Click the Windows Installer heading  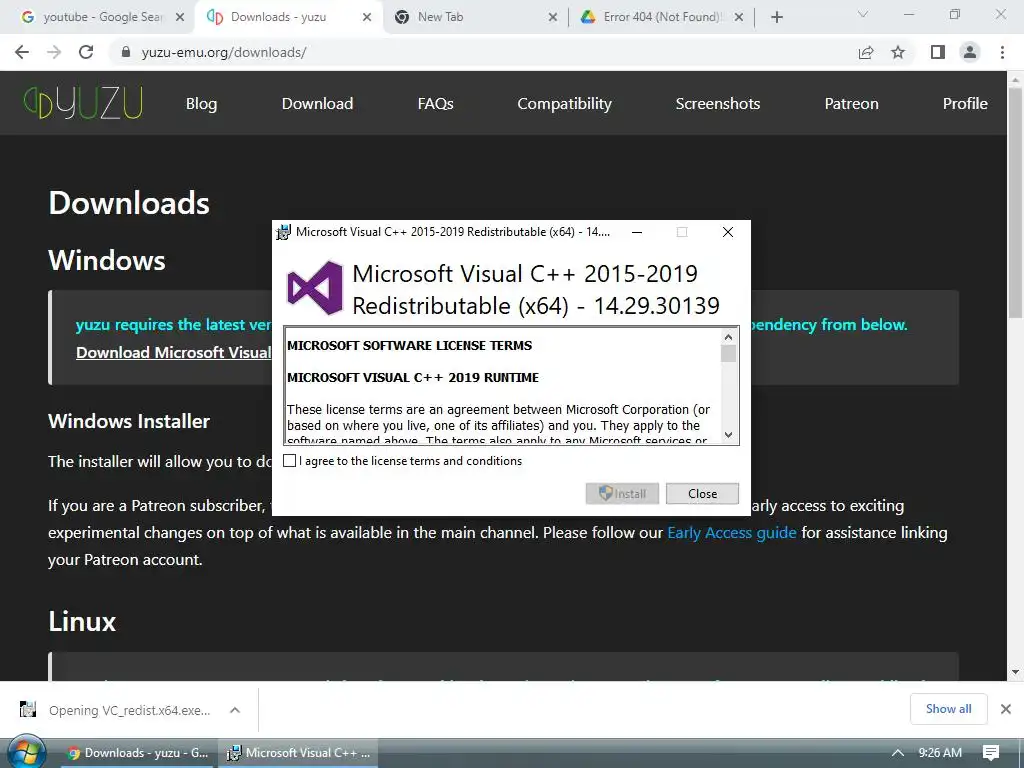(129, 421)
